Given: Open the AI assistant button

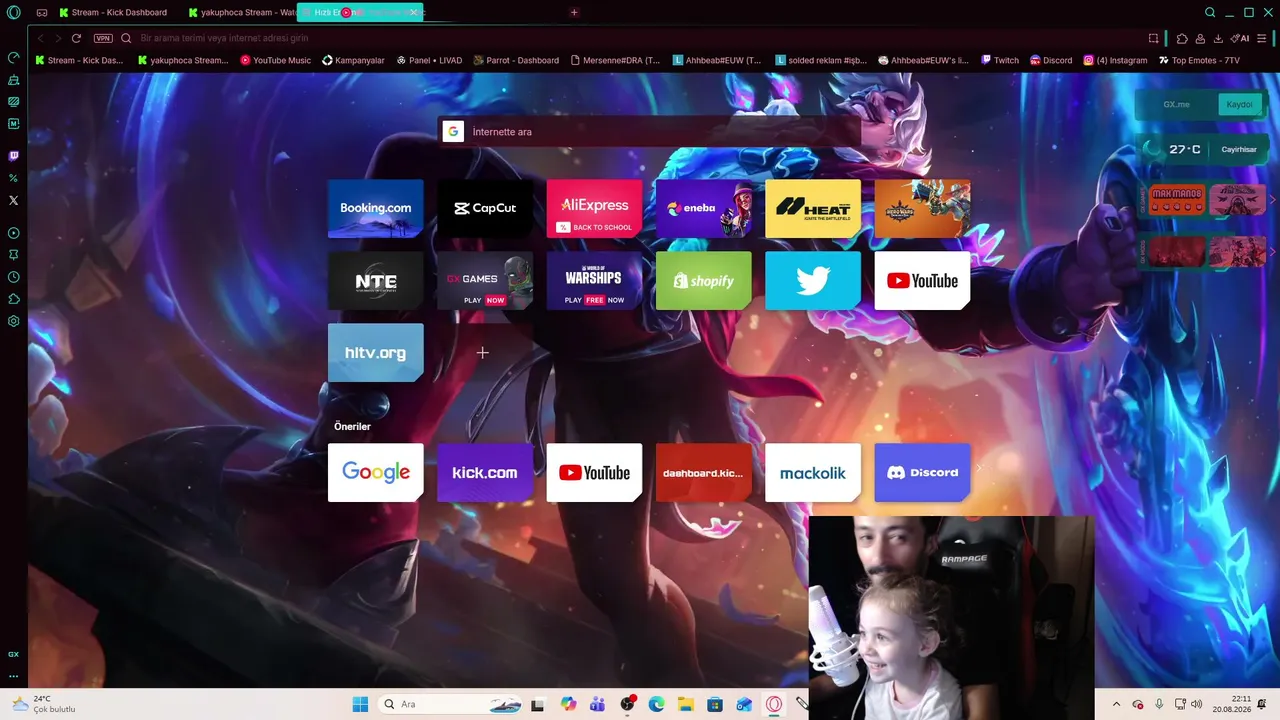Looking at the screenshot, I should tap(1241, 38).
